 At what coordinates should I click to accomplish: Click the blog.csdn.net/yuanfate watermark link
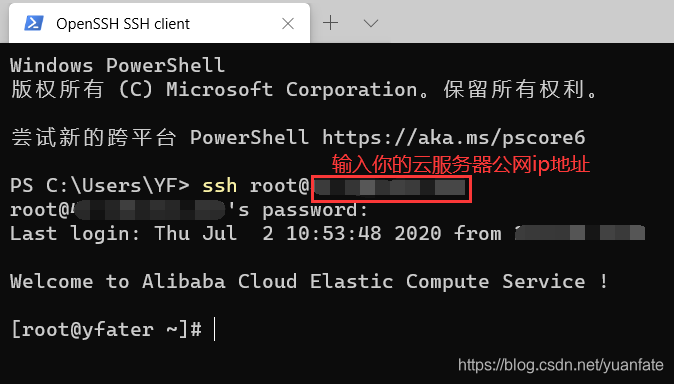[561, 365]
